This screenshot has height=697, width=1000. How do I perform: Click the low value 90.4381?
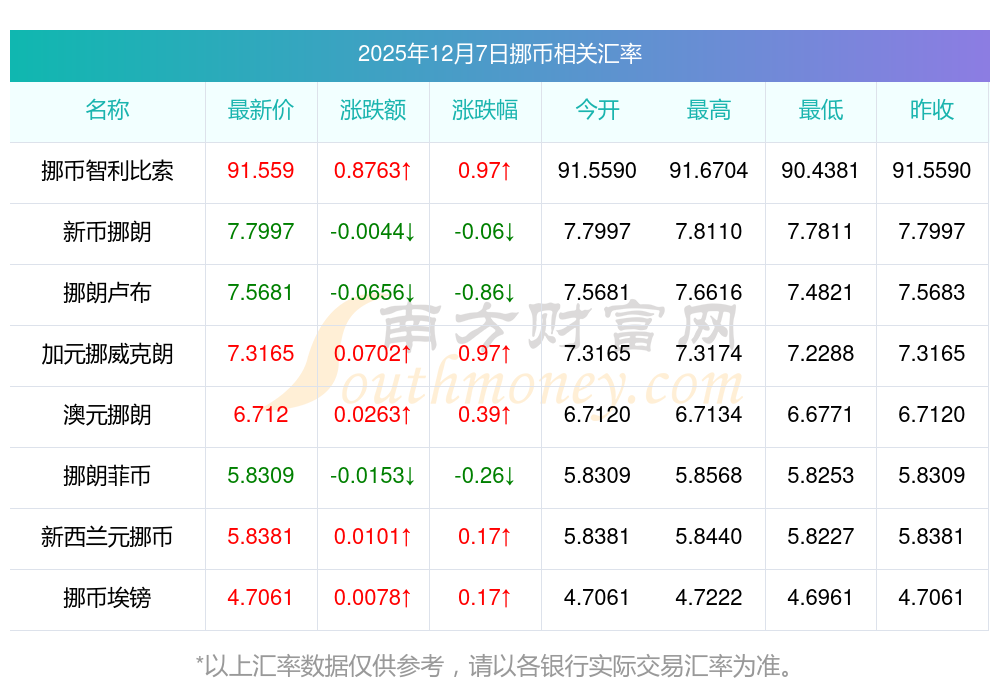(820, 170)
